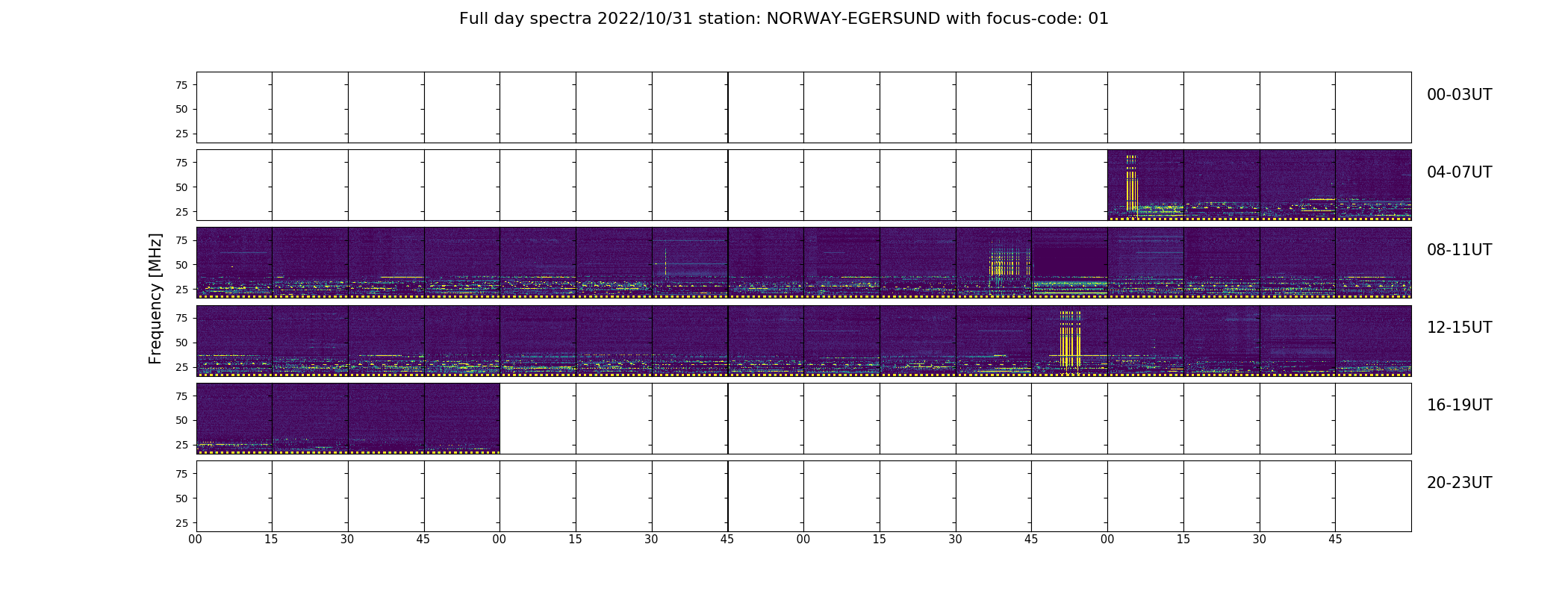This screenshot has height=597, width=1568.
Task: Click the 75 tick in the 12-15UT row
Action: click(181, 318)
